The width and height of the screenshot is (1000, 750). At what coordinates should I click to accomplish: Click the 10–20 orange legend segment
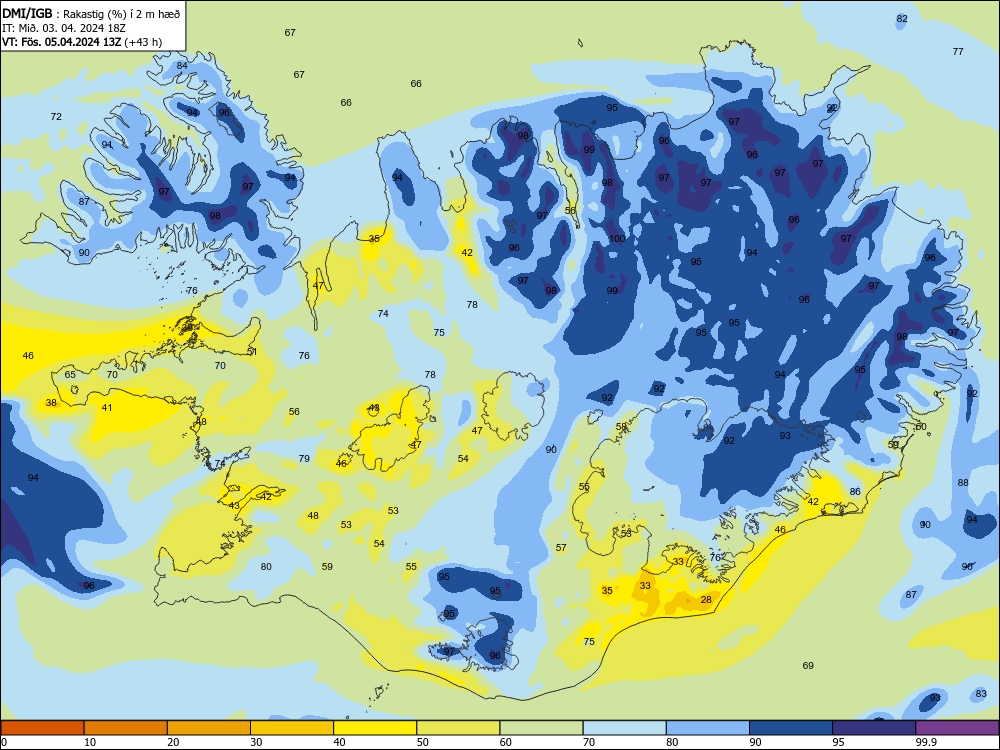(x=126, y=728)
